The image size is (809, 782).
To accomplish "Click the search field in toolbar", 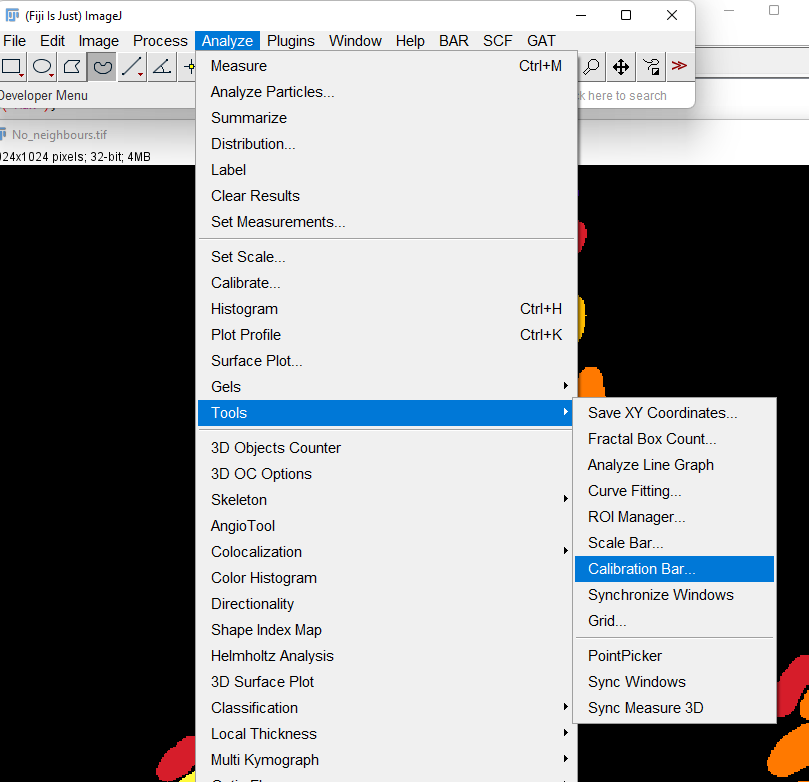I will [x=625, y=96].
